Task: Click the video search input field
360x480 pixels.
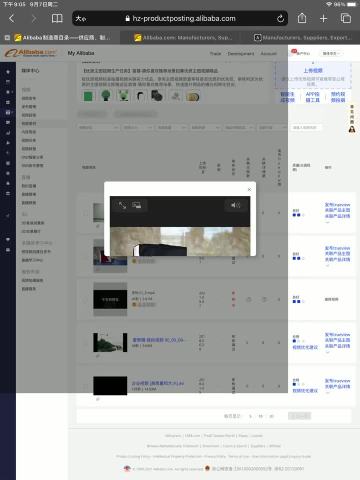Action: coord(305,127)
